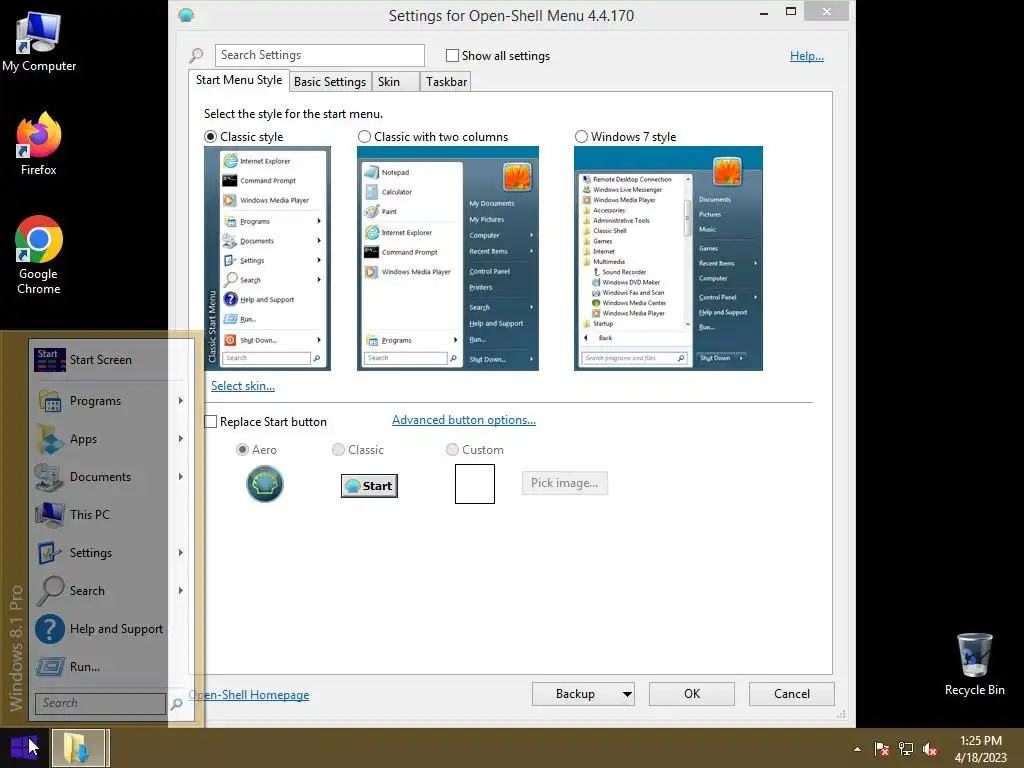
Task: Click the Search magnifier icon in the start menu list
Action: [x=50, y=590]
